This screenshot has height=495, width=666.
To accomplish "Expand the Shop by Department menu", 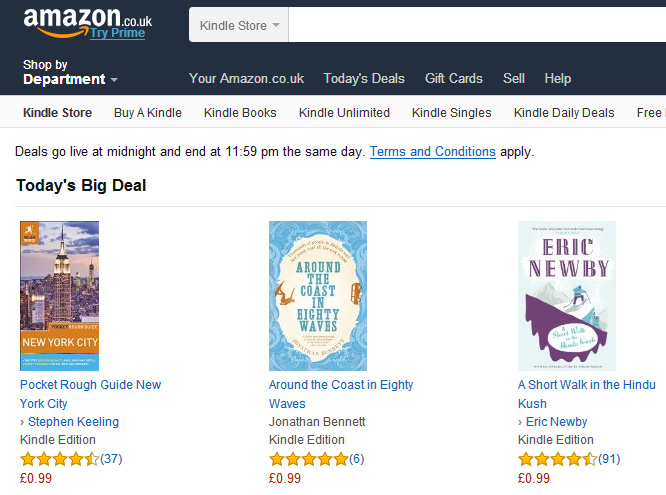I will pyautogui.click(x=70, y=73).
